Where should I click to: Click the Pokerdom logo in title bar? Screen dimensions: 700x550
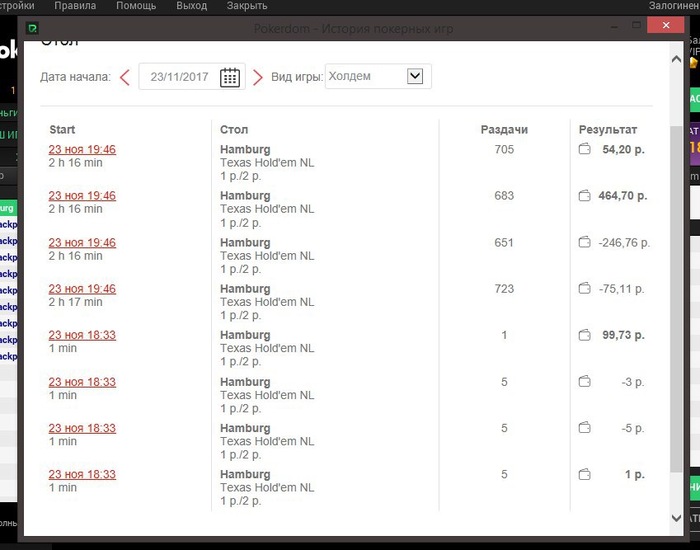pyautogui.click(x=32, y=29)
